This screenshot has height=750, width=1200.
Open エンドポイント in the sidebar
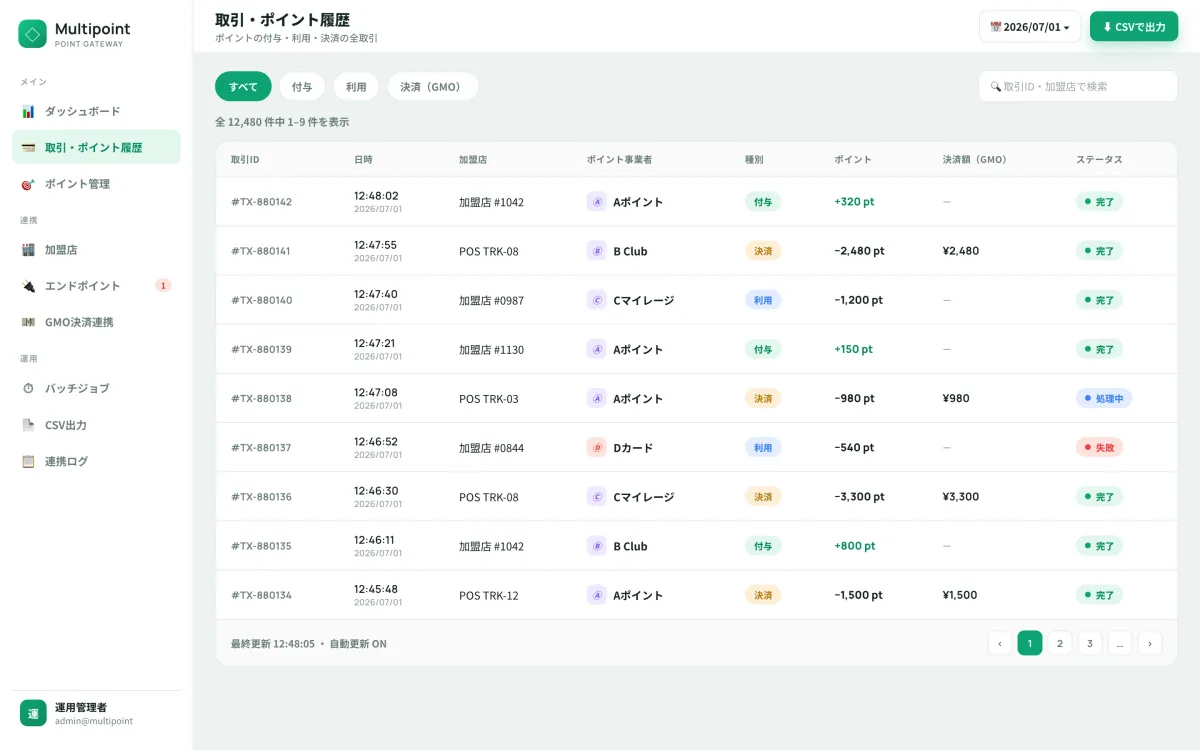pos(96,286)
